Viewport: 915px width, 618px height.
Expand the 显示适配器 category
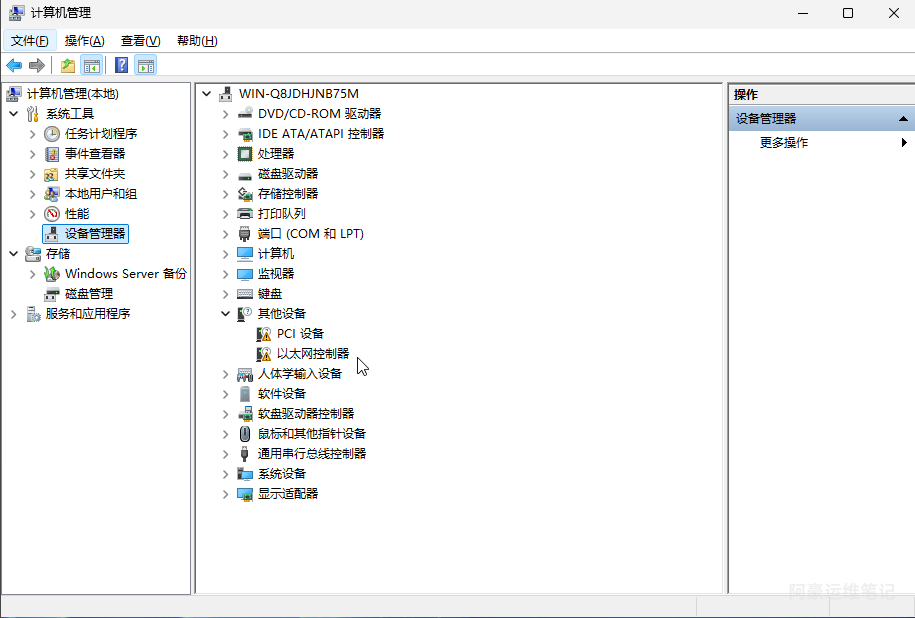226,494
